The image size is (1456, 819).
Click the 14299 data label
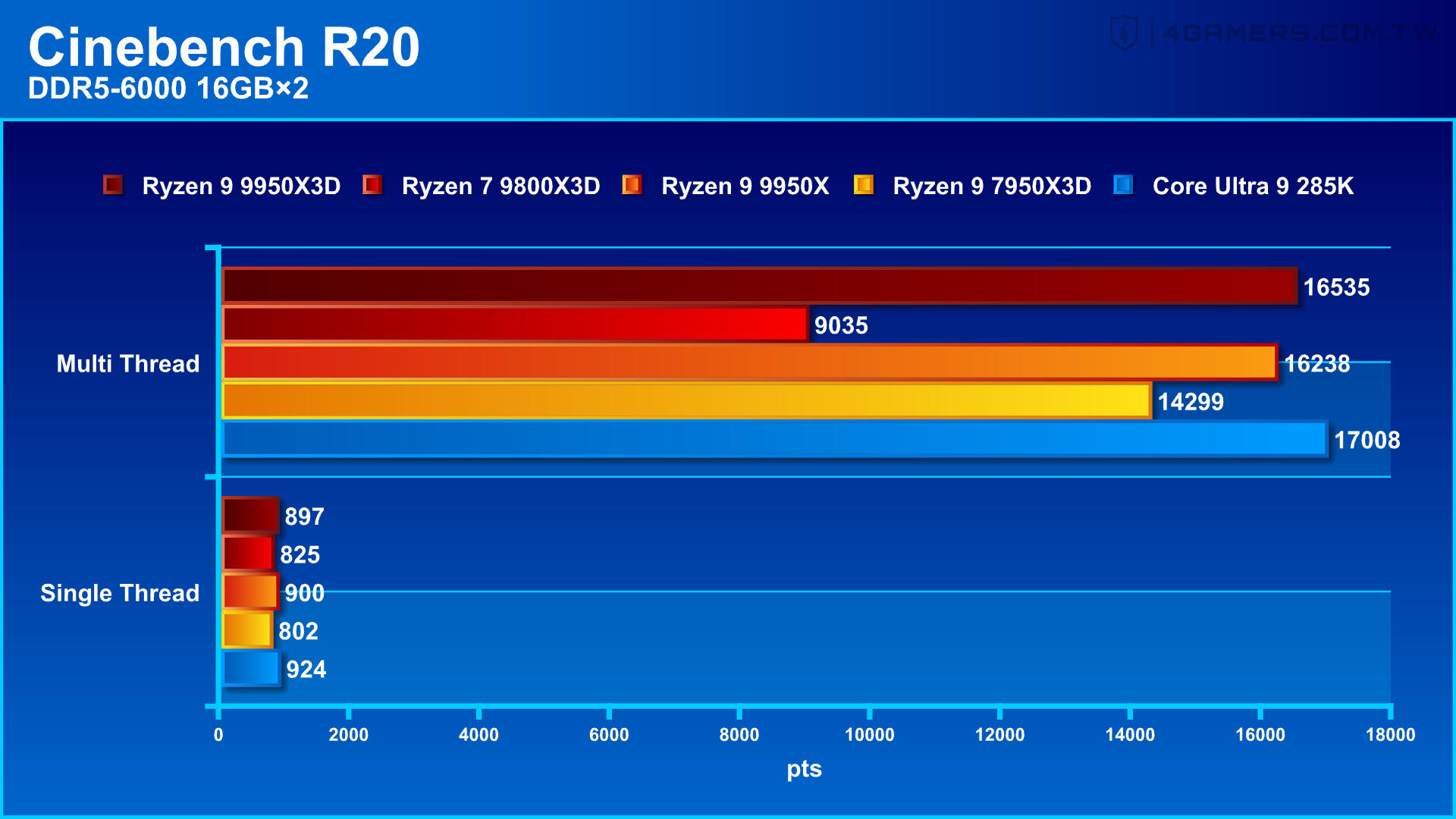click(1191, 402)
